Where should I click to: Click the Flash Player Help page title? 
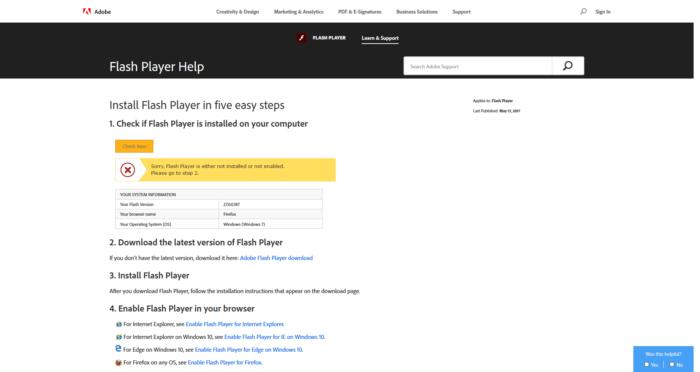157,67
